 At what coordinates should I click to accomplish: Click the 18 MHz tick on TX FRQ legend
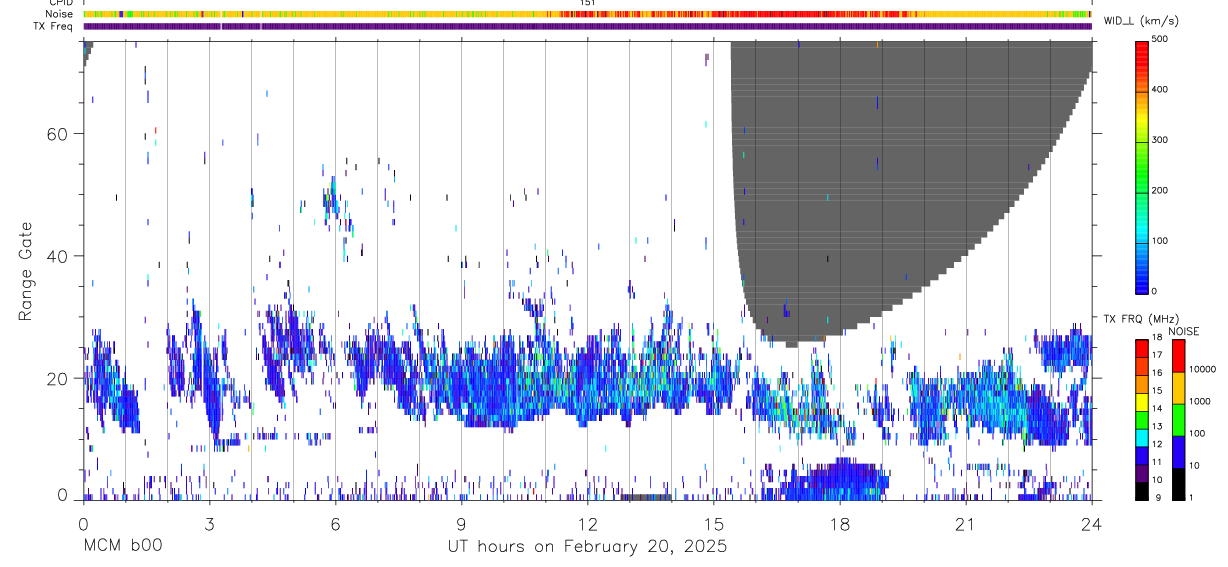coord(1157,339)
